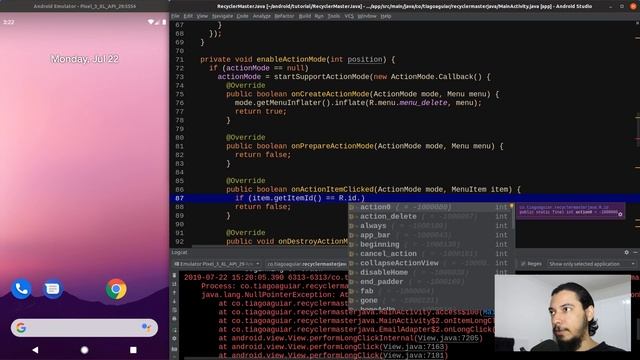Click the Clear logcat trash icon
The height and width of the screenshot is (360, 640).
(174, 276)
